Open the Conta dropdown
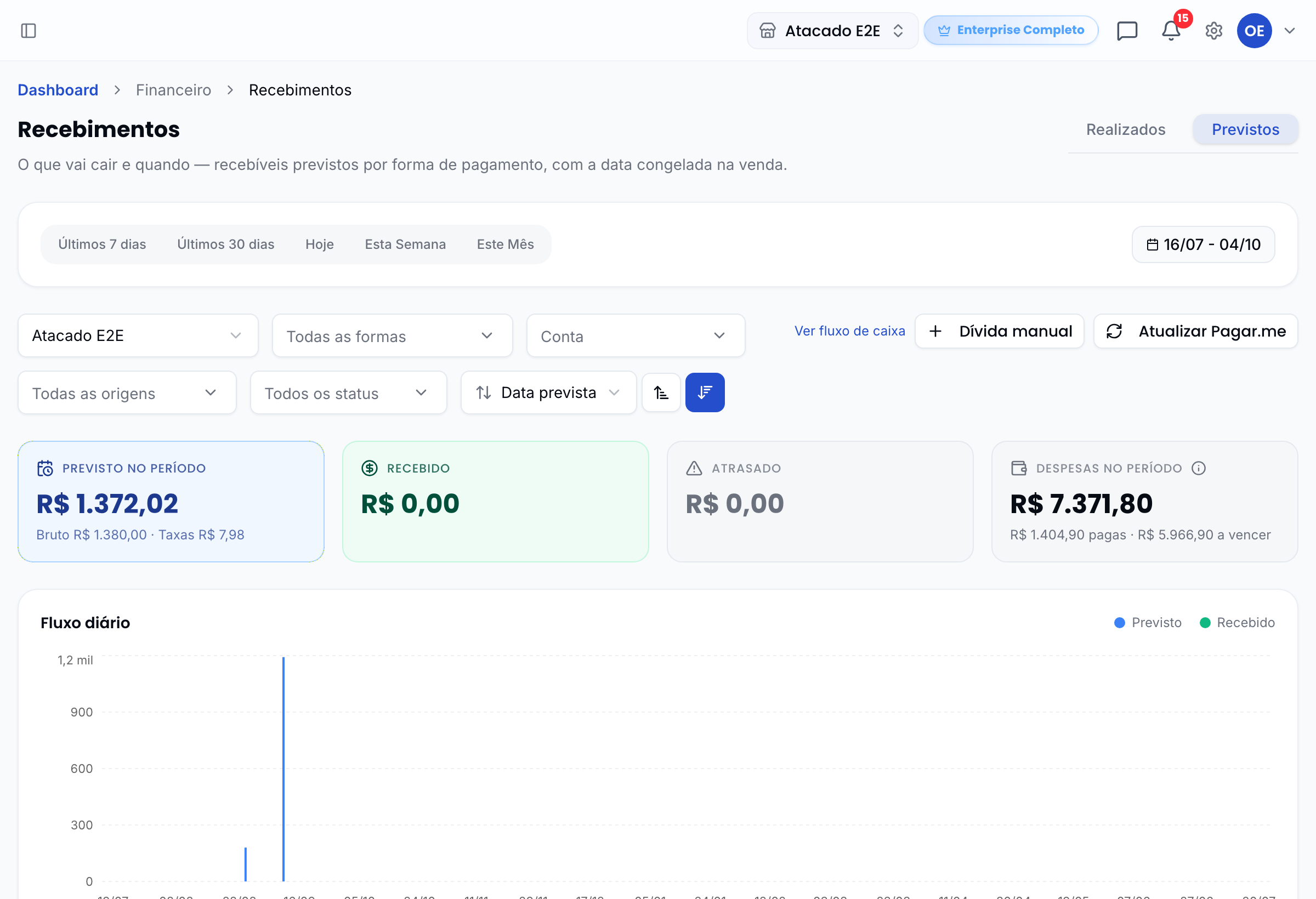 pyautogui.click(x=636, y=335)
